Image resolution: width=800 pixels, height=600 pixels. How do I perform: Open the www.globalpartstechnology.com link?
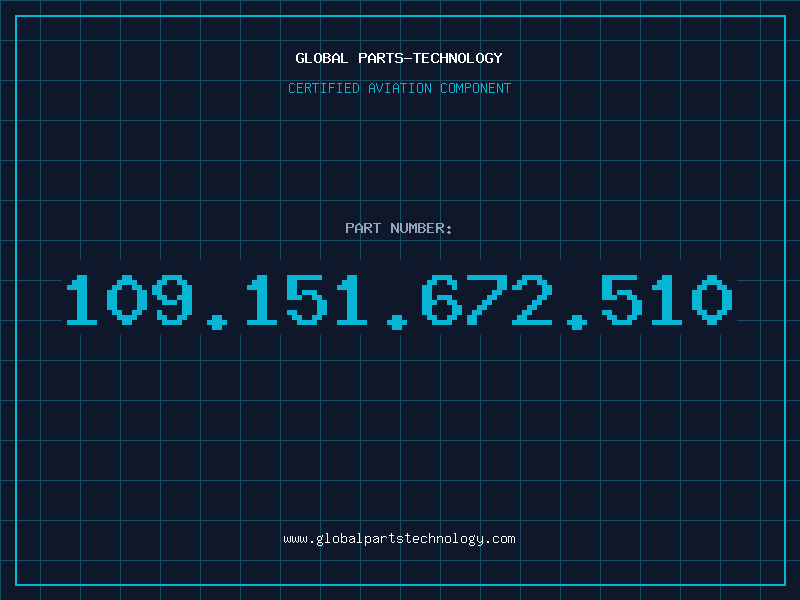click(399, 539)
